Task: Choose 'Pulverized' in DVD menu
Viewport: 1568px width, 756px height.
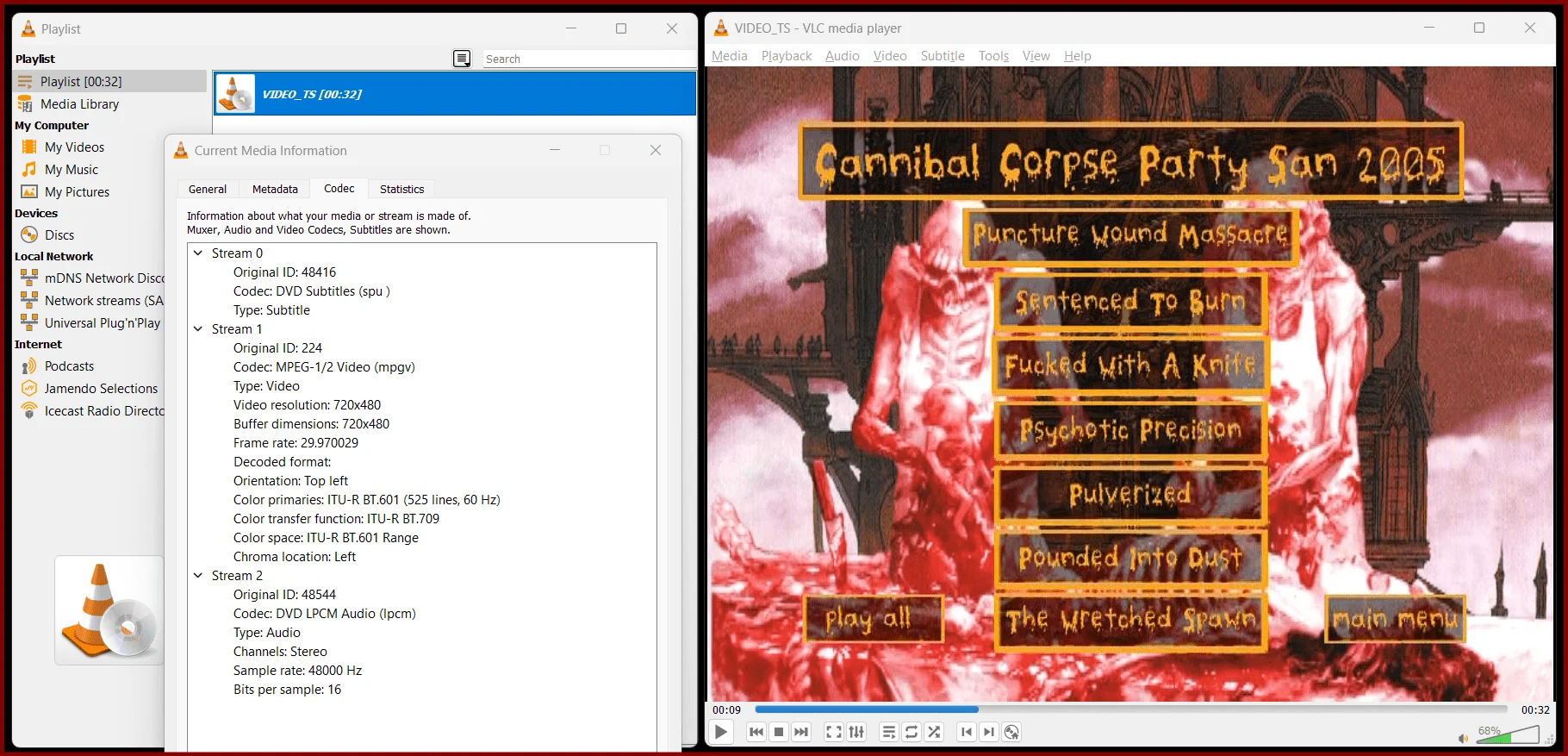Action: pyautogui.click(x=1130, y=494)
